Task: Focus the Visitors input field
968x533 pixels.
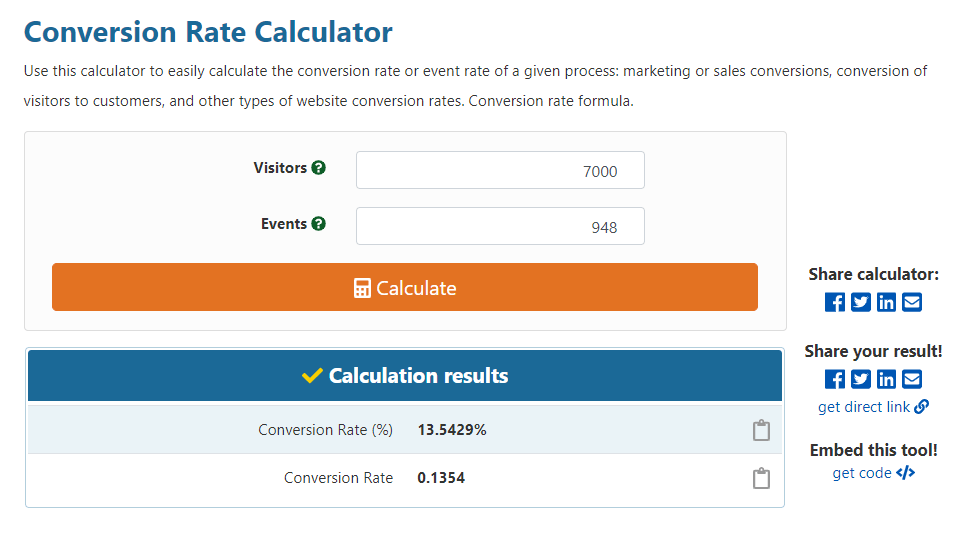Action: click(500, 170)
